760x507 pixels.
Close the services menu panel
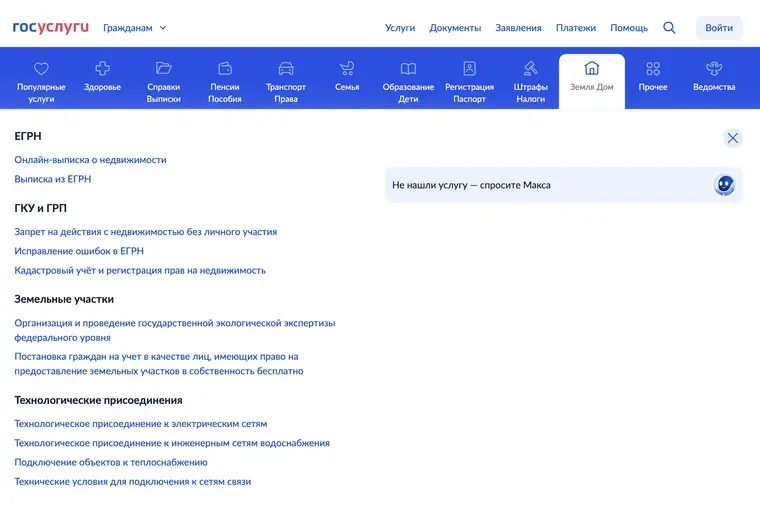click(x=733, y=138)
